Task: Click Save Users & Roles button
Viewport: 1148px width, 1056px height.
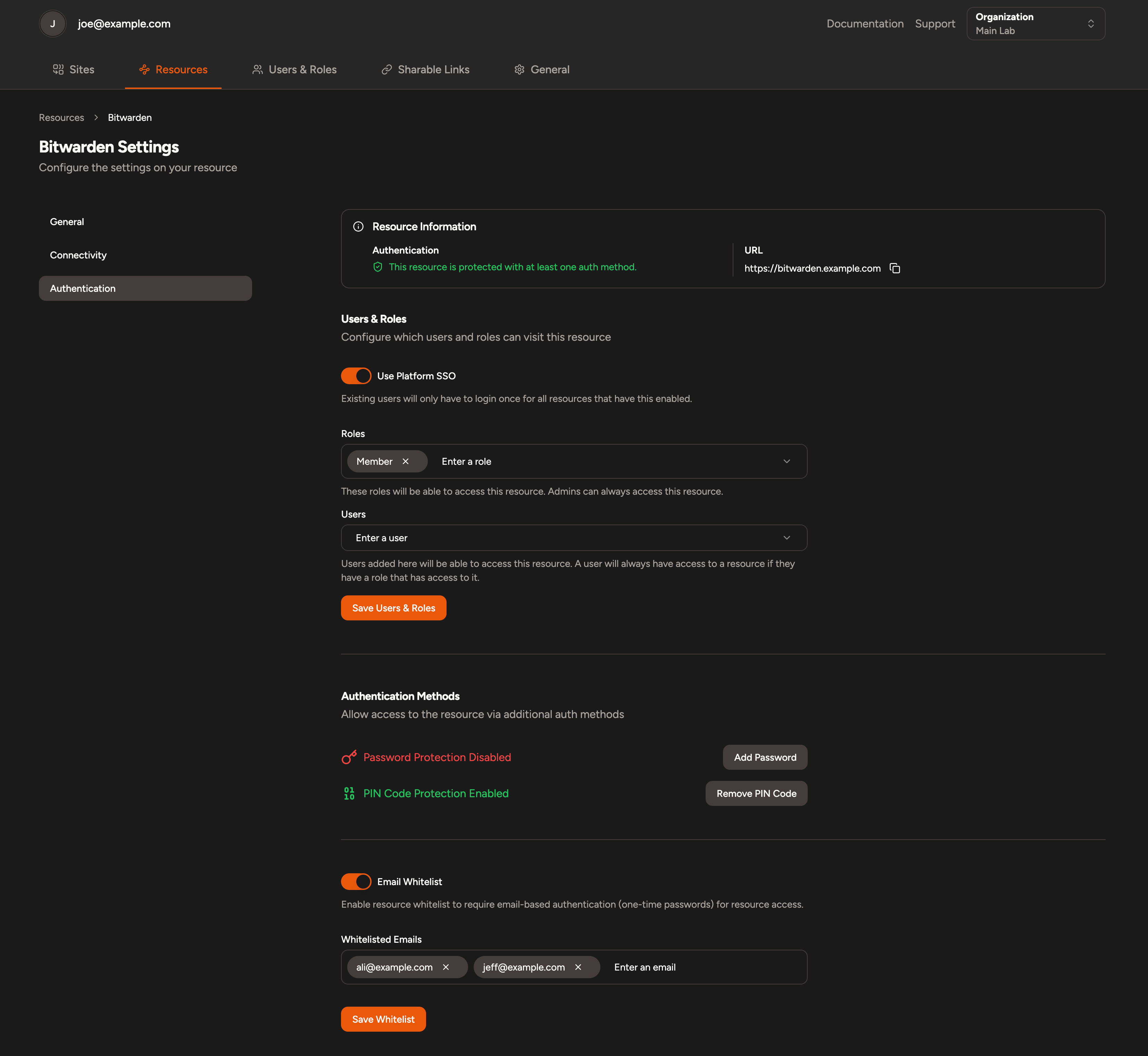Action: [393, 608]
